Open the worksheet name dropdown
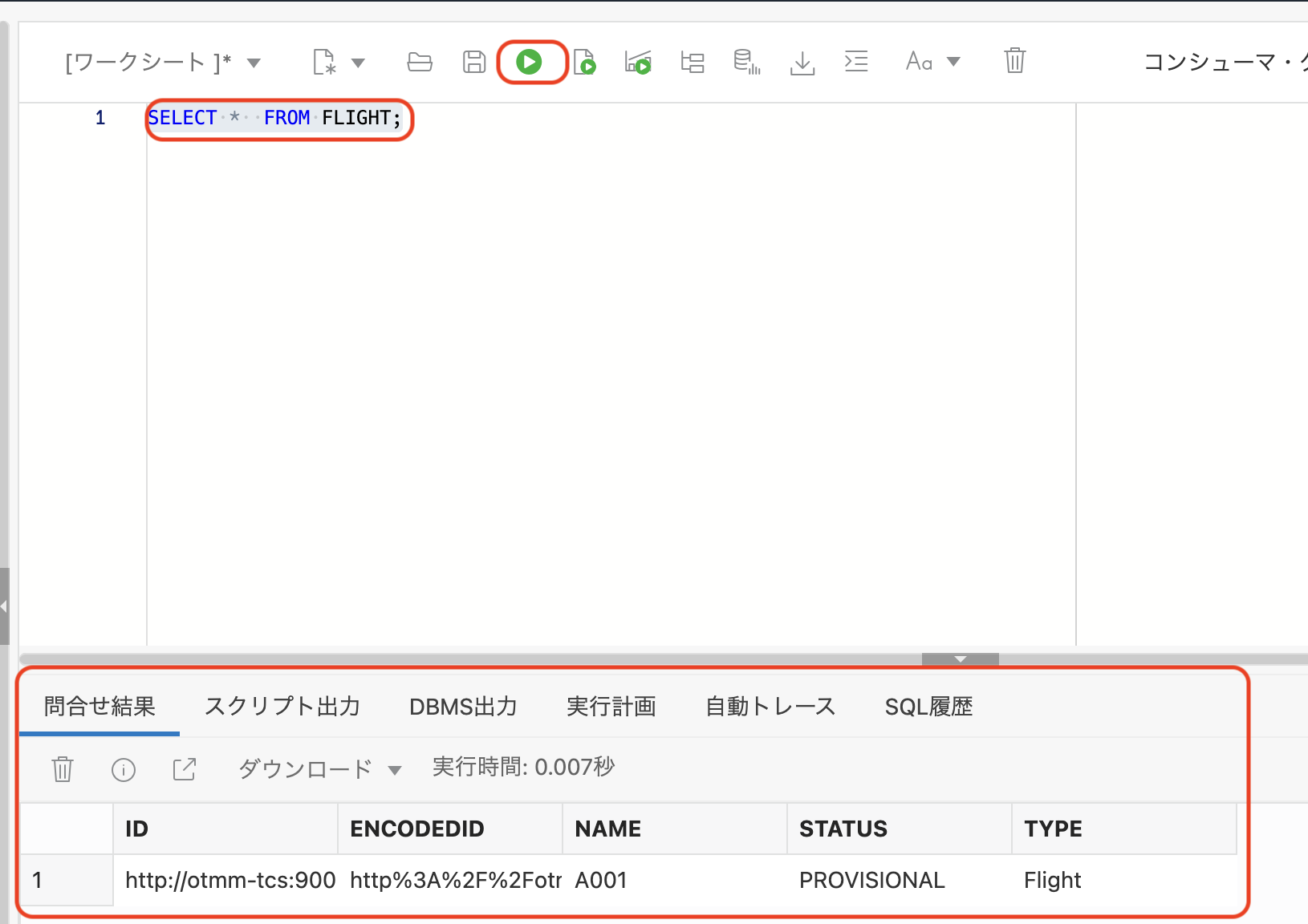 [x=254, y=63]
